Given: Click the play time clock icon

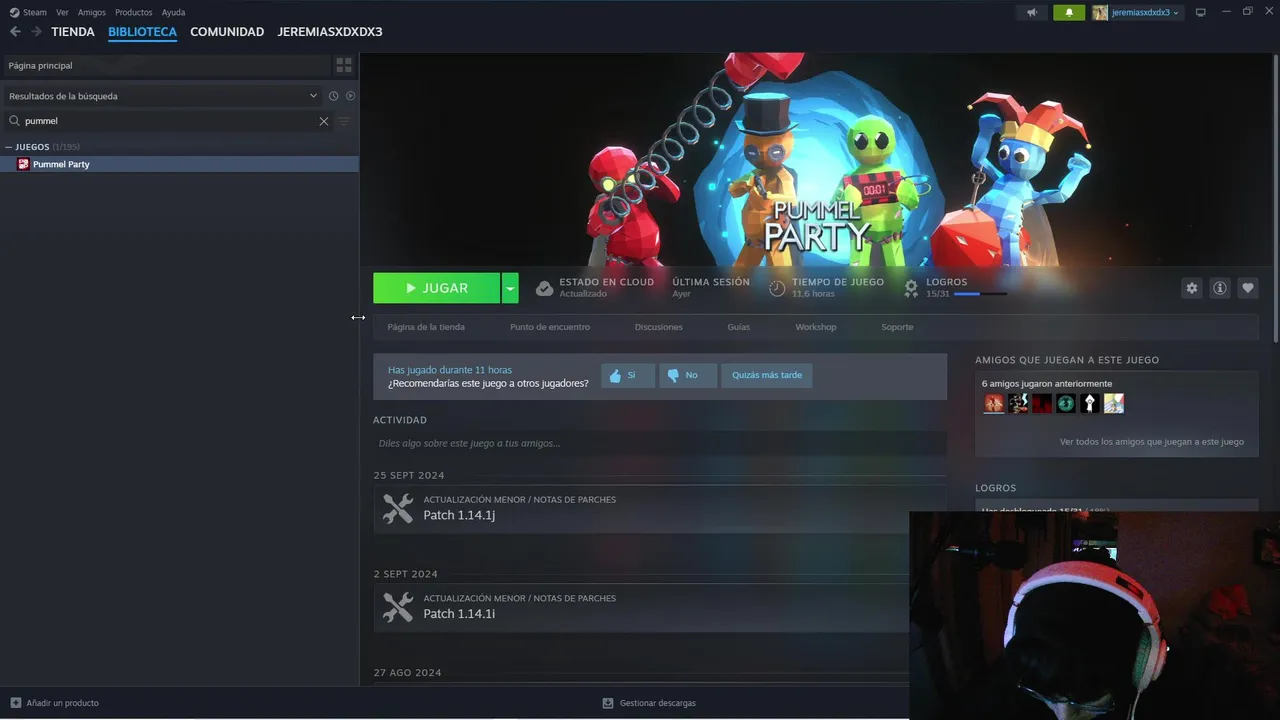Looking at the screenshot, I should click(x=777, y=288).
